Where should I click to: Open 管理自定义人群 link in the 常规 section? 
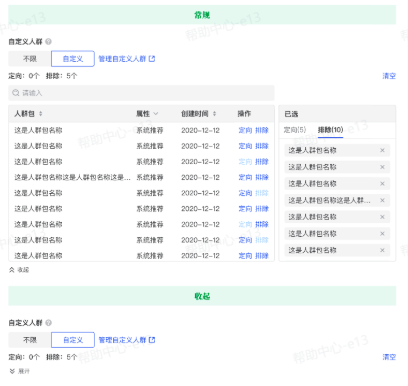[127, 59]
